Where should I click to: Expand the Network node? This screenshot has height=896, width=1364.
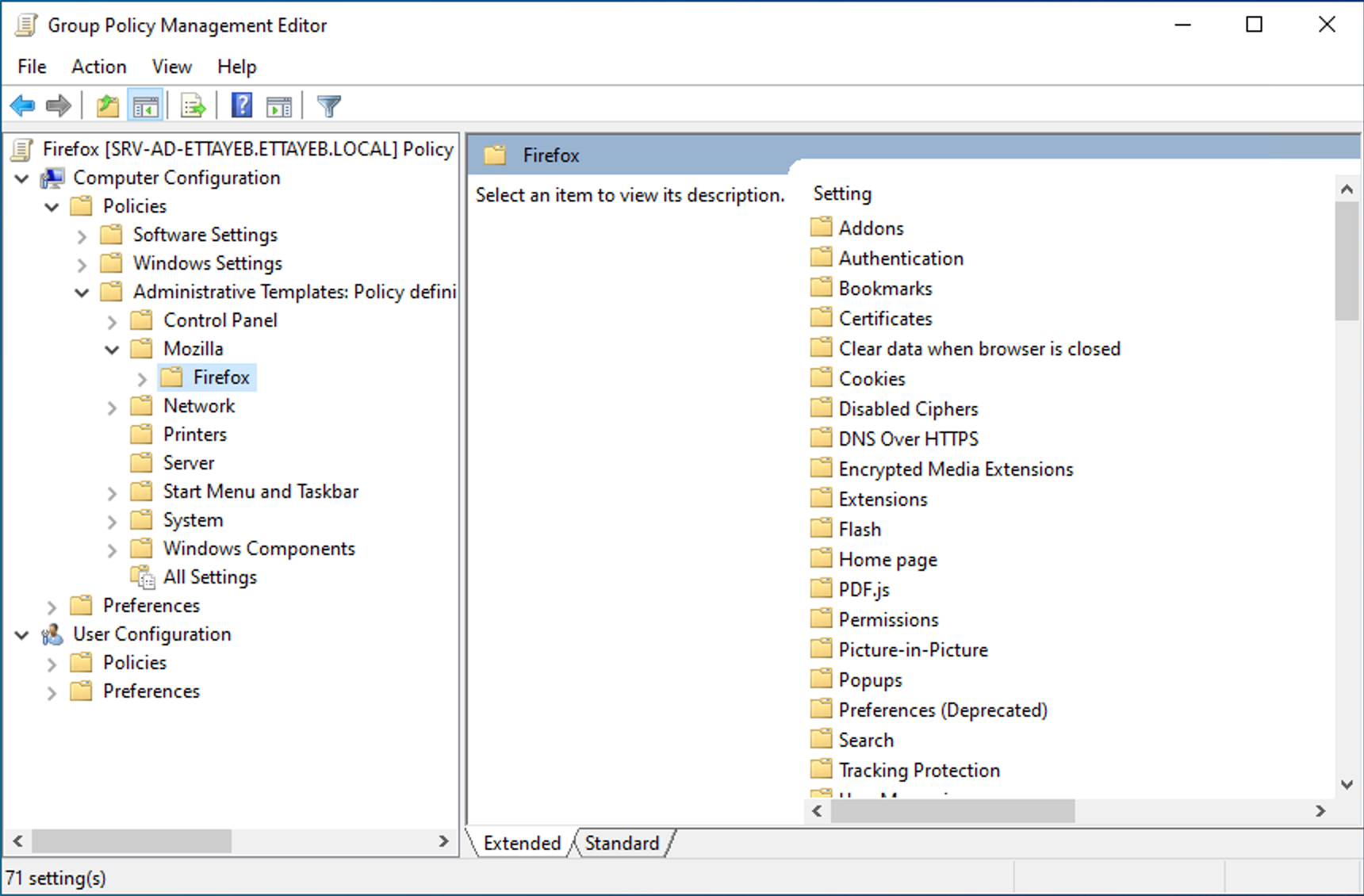(x=112, y=408)
